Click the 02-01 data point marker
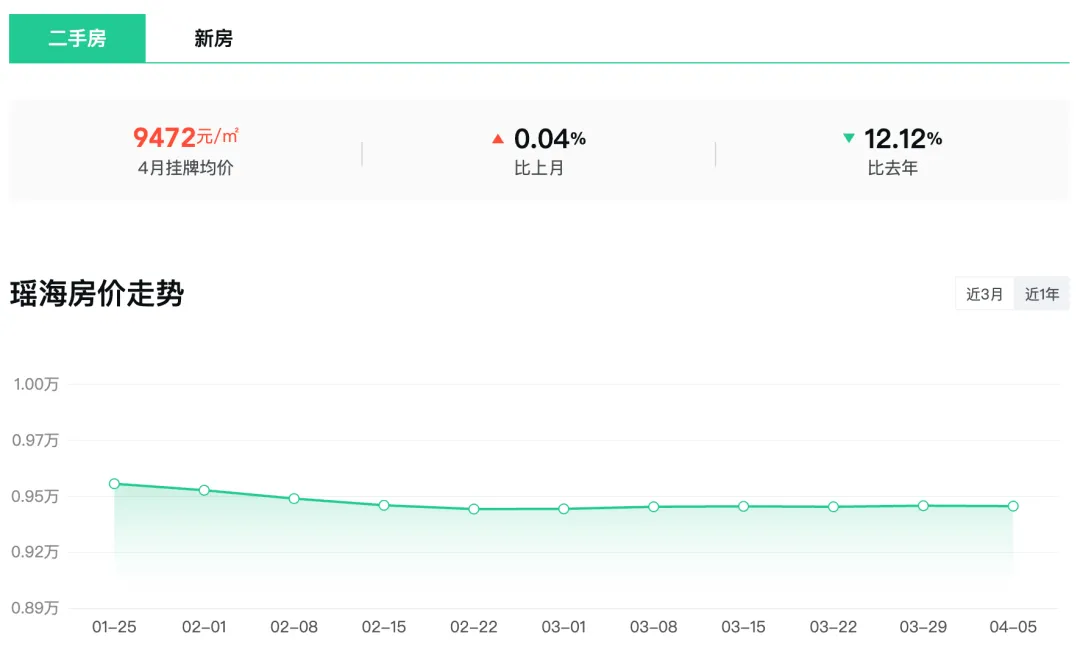 [204, 490]
